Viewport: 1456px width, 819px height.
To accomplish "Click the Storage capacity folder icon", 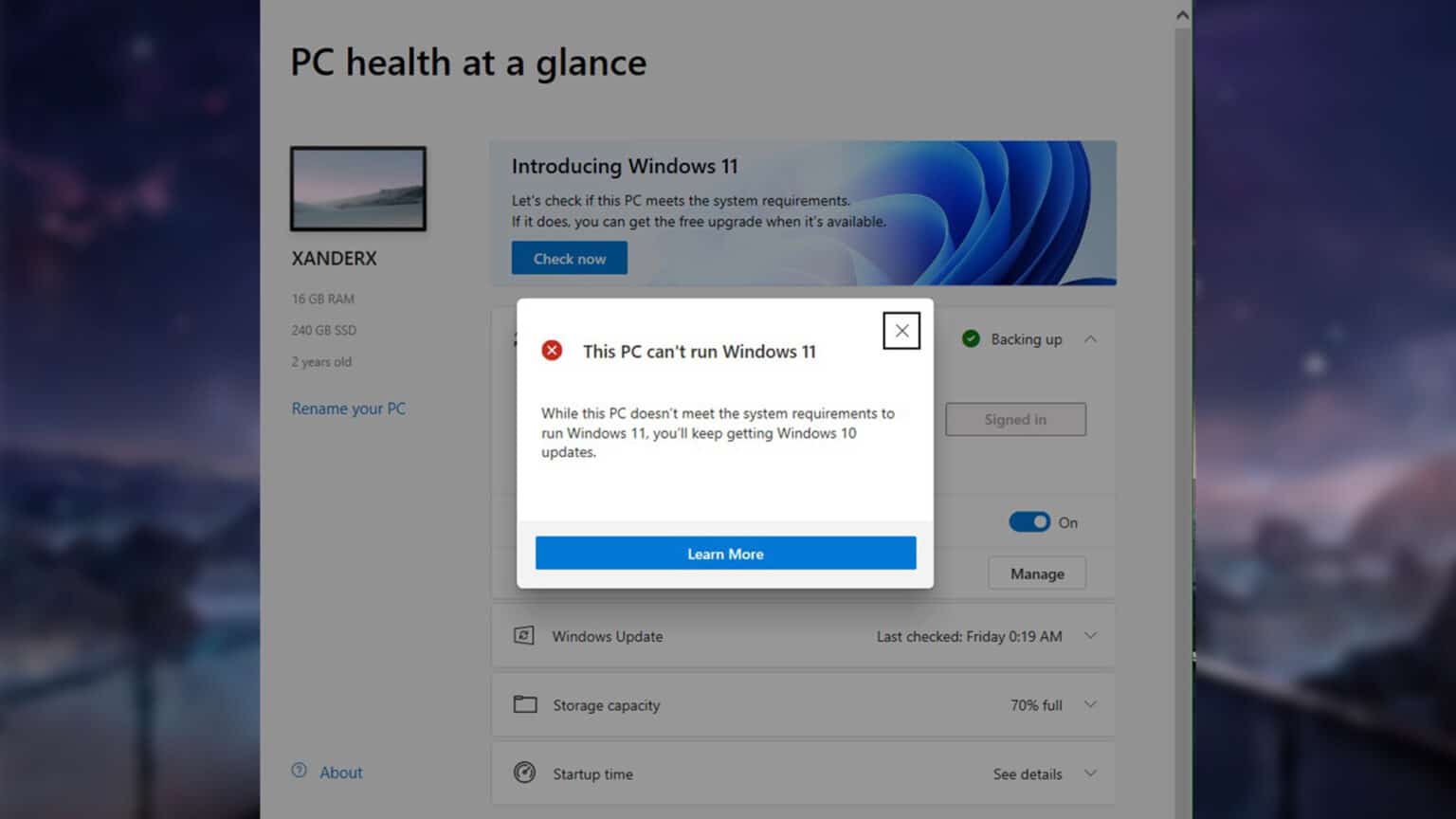I will click(524, 704).
